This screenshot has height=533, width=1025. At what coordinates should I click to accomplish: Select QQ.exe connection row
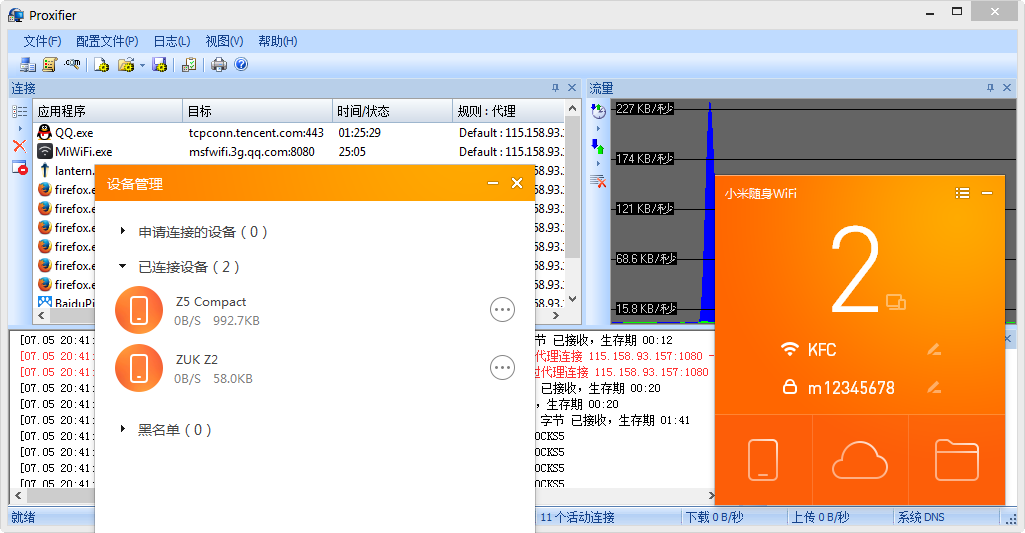299,133
